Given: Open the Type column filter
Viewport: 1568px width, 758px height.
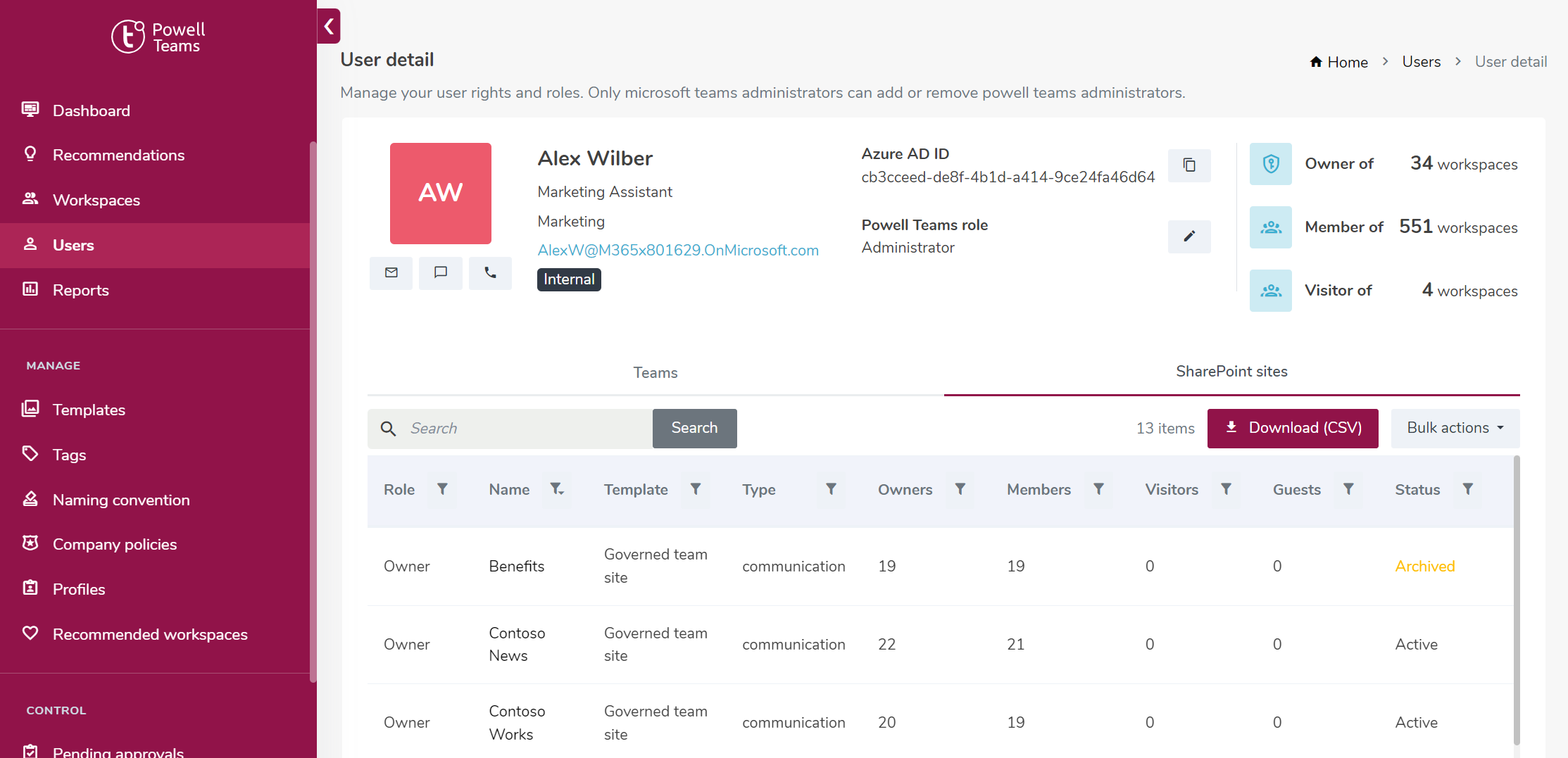Looking at the screenshot, I should (831, 489).
